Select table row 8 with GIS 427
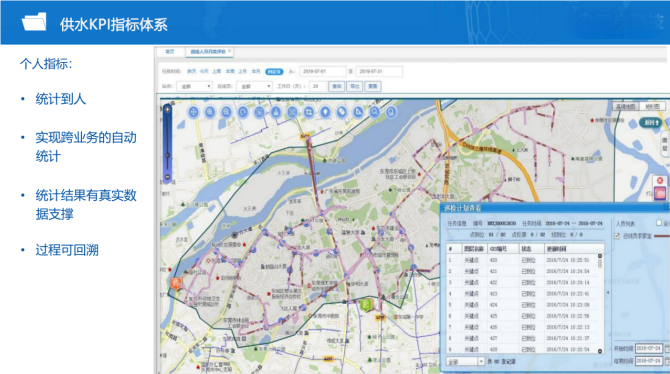Viewport: 670px width, 374px height. click(x=522, y=338)
